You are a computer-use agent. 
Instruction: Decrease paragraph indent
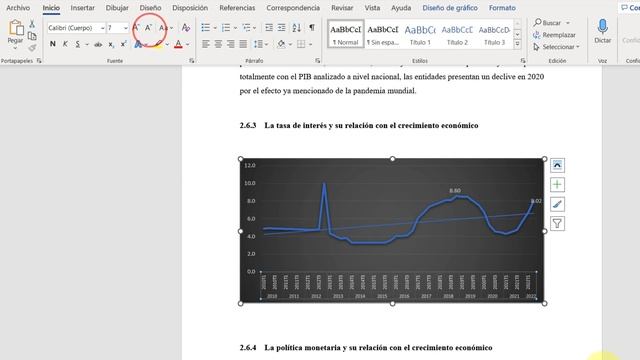tap(269, 28)
